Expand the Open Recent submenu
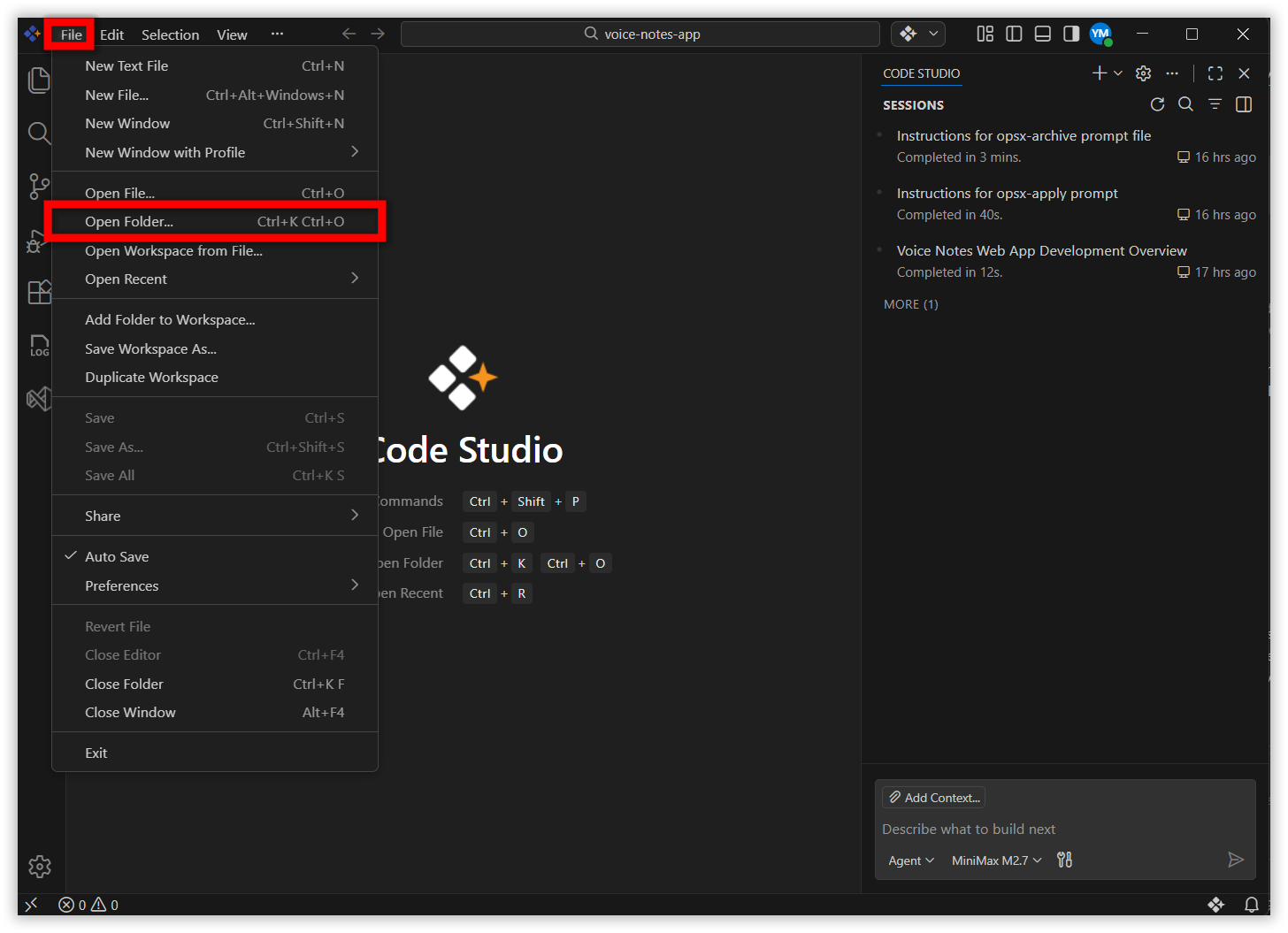The width and height of the screenshot is (1288, 933). coord(215,279)
